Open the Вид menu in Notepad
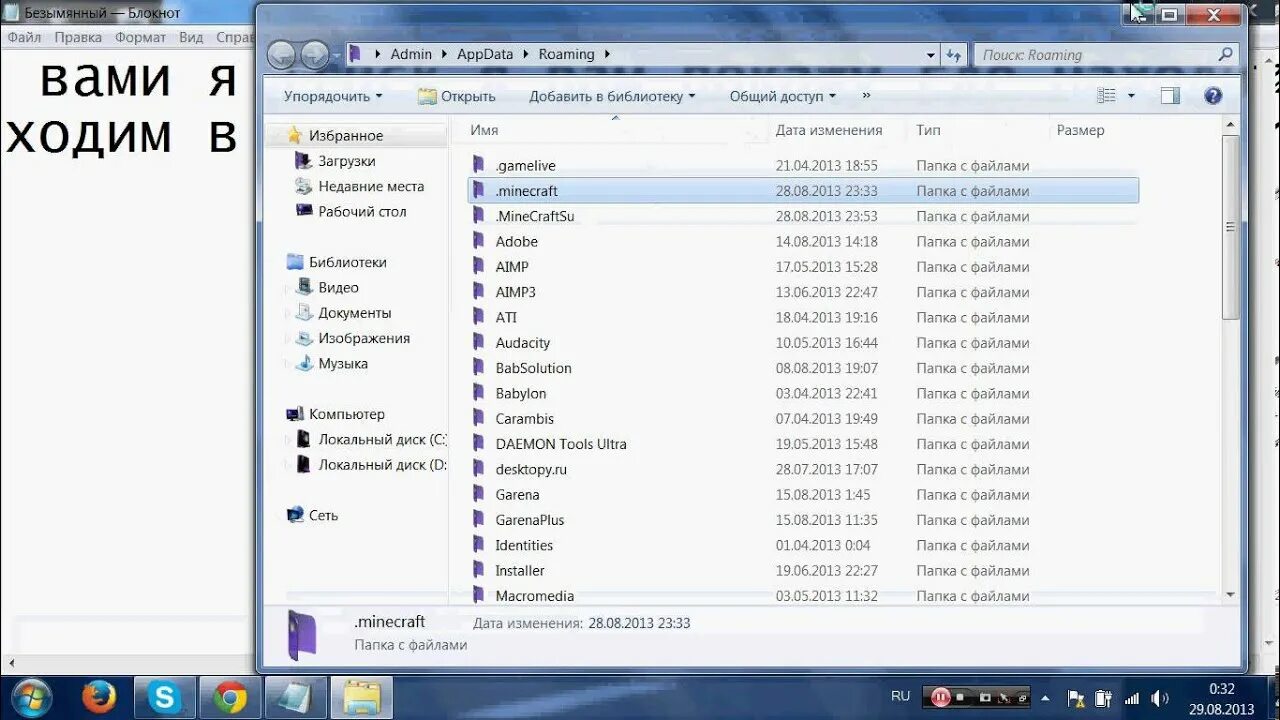 pyautogui.click(x=191, y=37)
